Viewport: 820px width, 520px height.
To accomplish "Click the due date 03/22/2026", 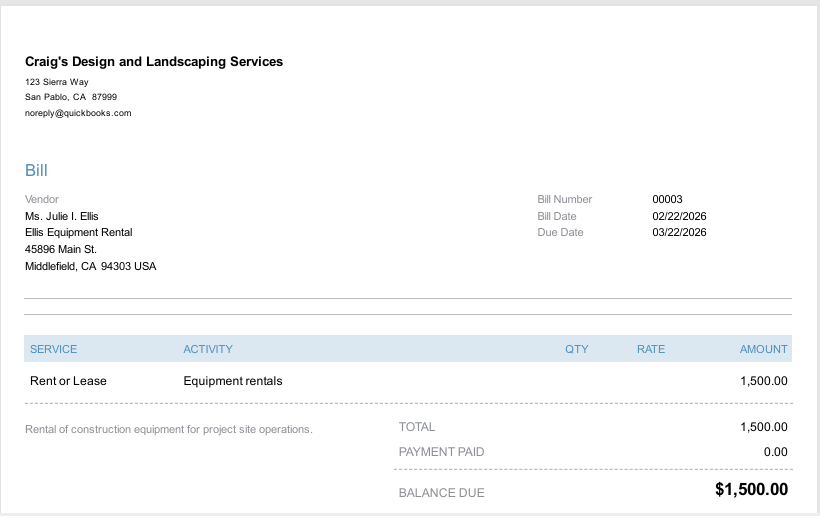I will pos(679,232).
